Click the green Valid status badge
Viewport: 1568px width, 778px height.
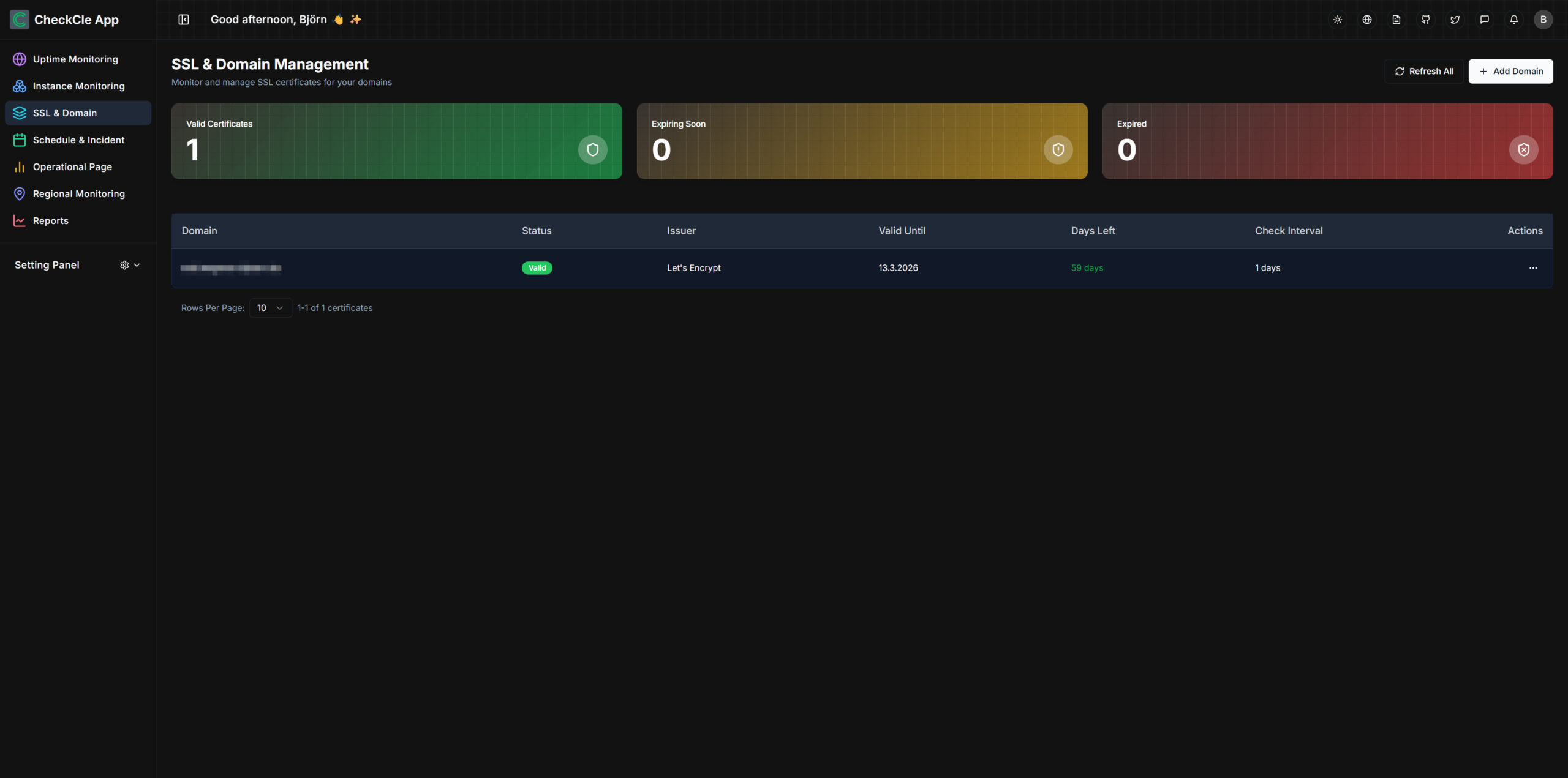(537, 268)
